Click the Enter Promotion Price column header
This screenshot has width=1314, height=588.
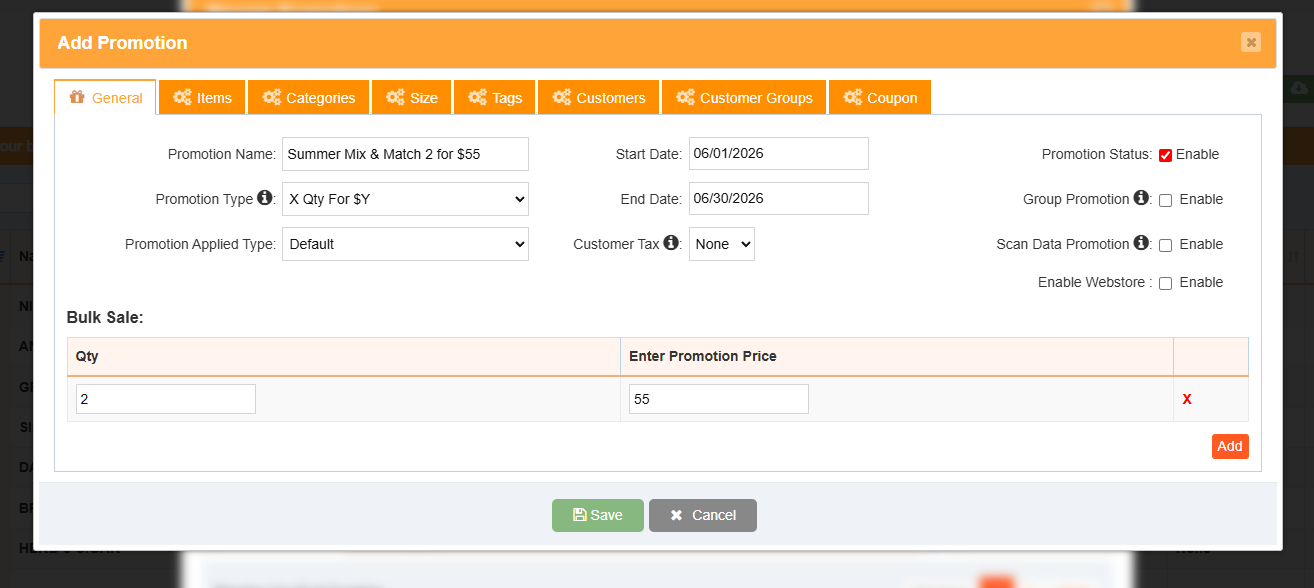[x=897, y=356]
